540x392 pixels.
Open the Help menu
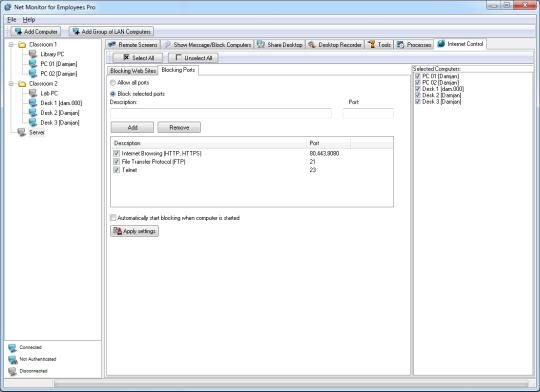pos(29,20)
